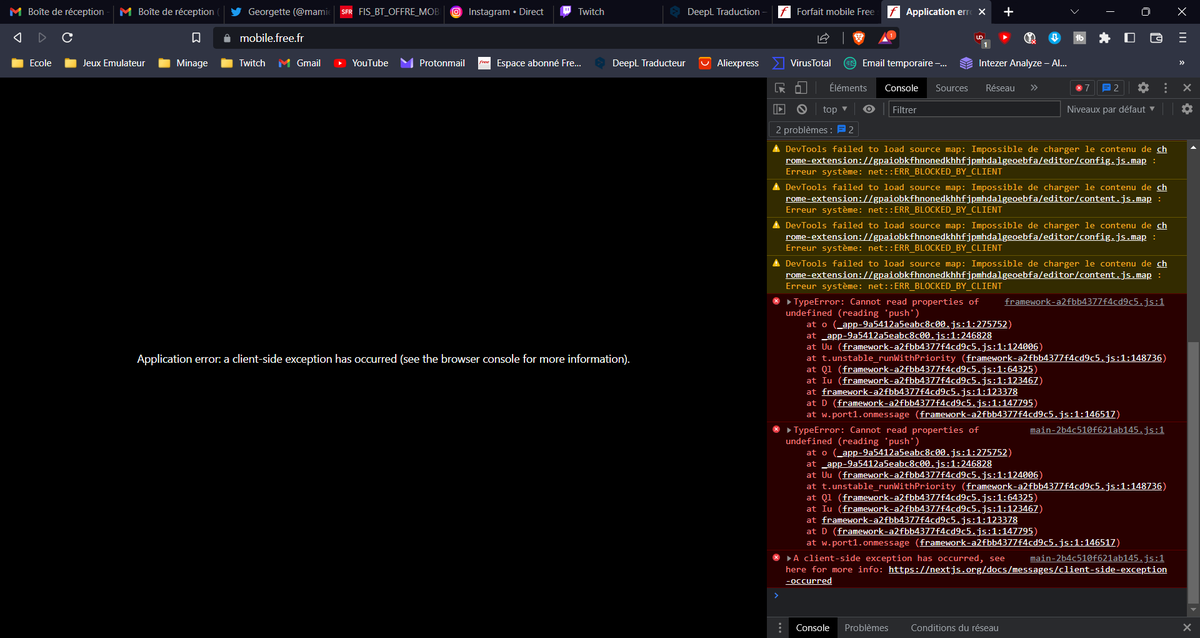The image size is (1200, 638).
Task: Open the VirusTotal bookmark
Action: (801, 63)
